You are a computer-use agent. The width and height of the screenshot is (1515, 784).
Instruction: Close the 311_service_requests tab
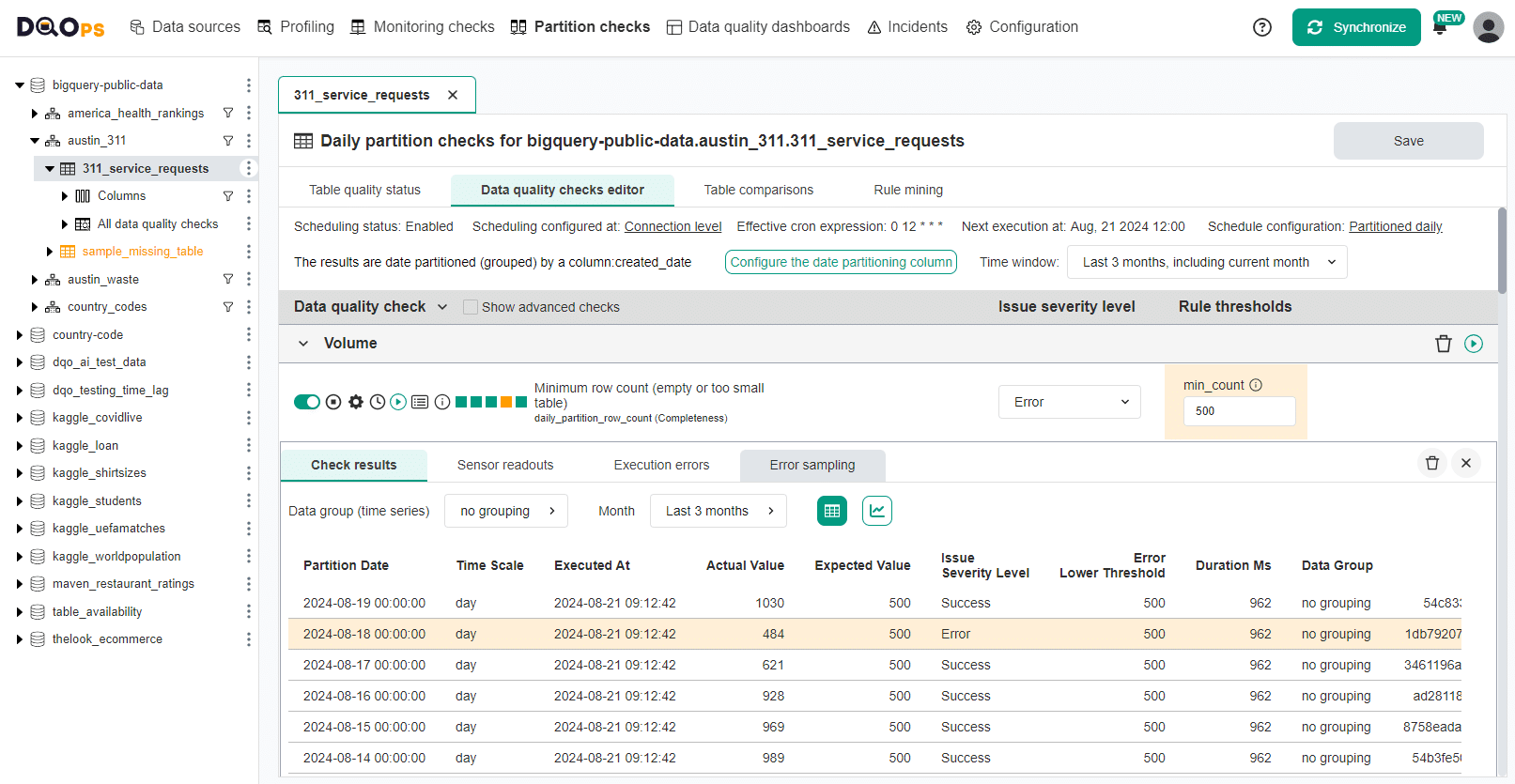point(453,95)
